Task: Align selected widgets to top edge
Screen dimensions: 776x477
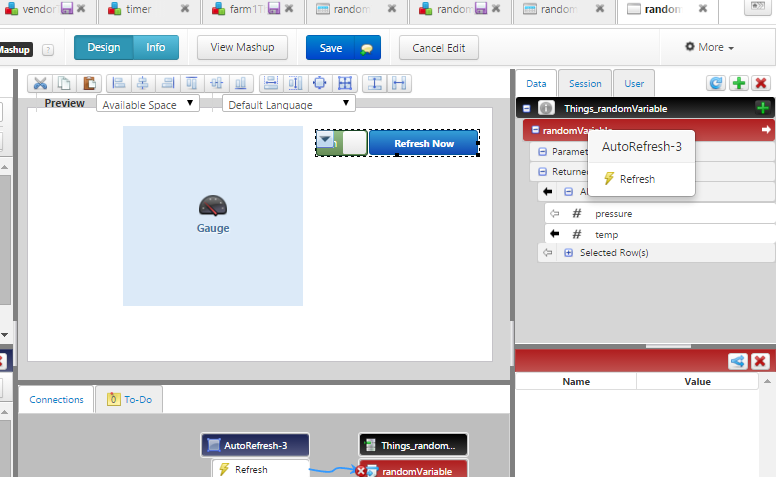Action: [192, 83]
